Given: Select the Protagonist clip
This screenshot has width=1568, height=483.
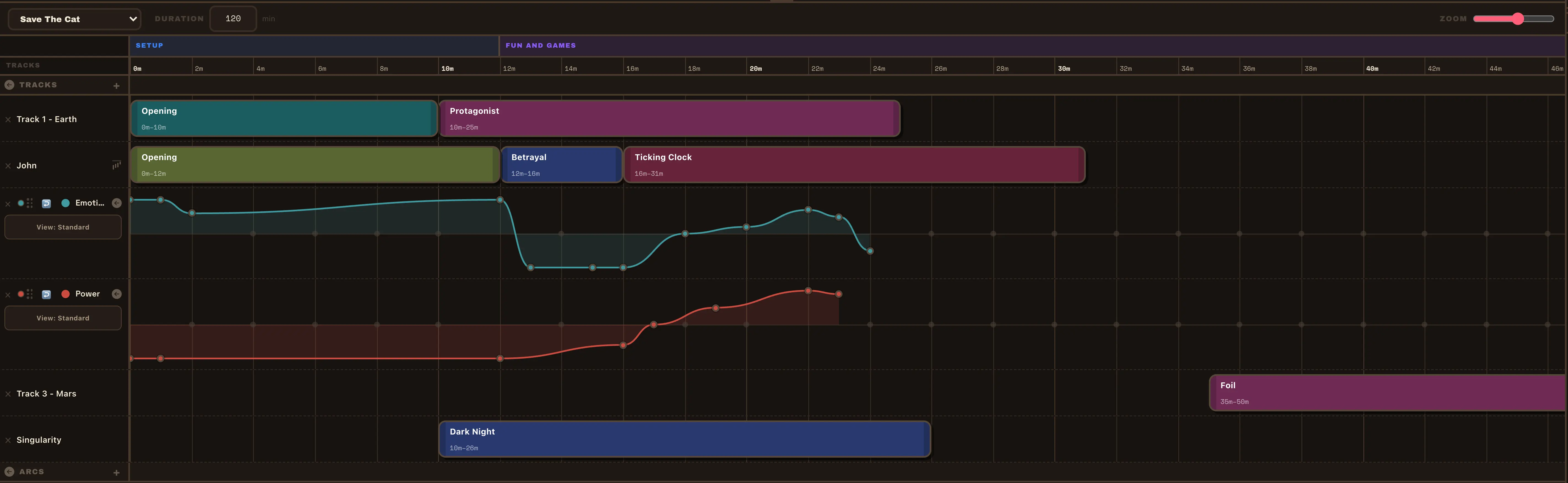Looking at the screenshot, I should pos(669,119).
